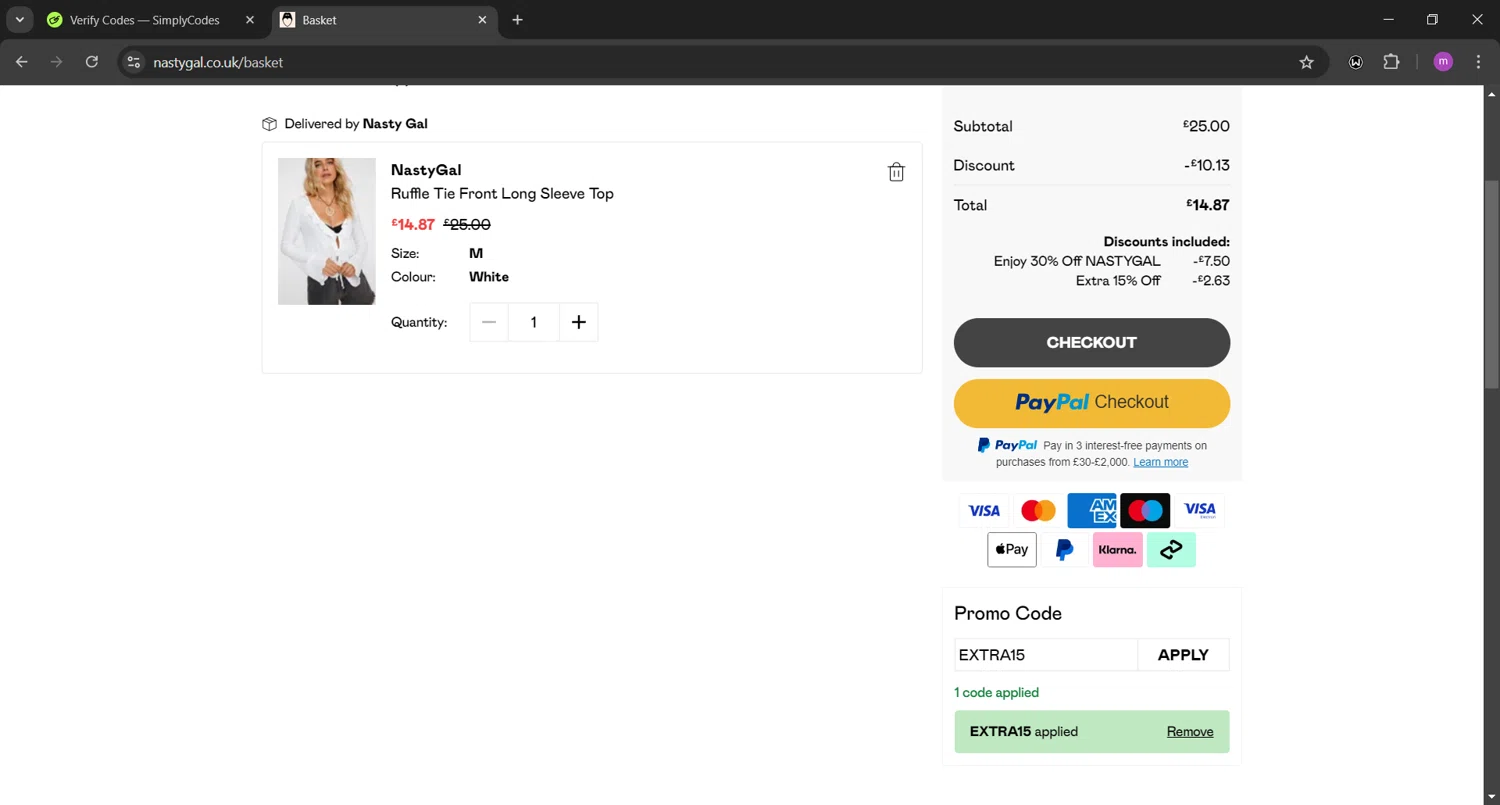Open the Chrome three-dot menu
The image size is (1500, 805).
tap(1478, 62)
